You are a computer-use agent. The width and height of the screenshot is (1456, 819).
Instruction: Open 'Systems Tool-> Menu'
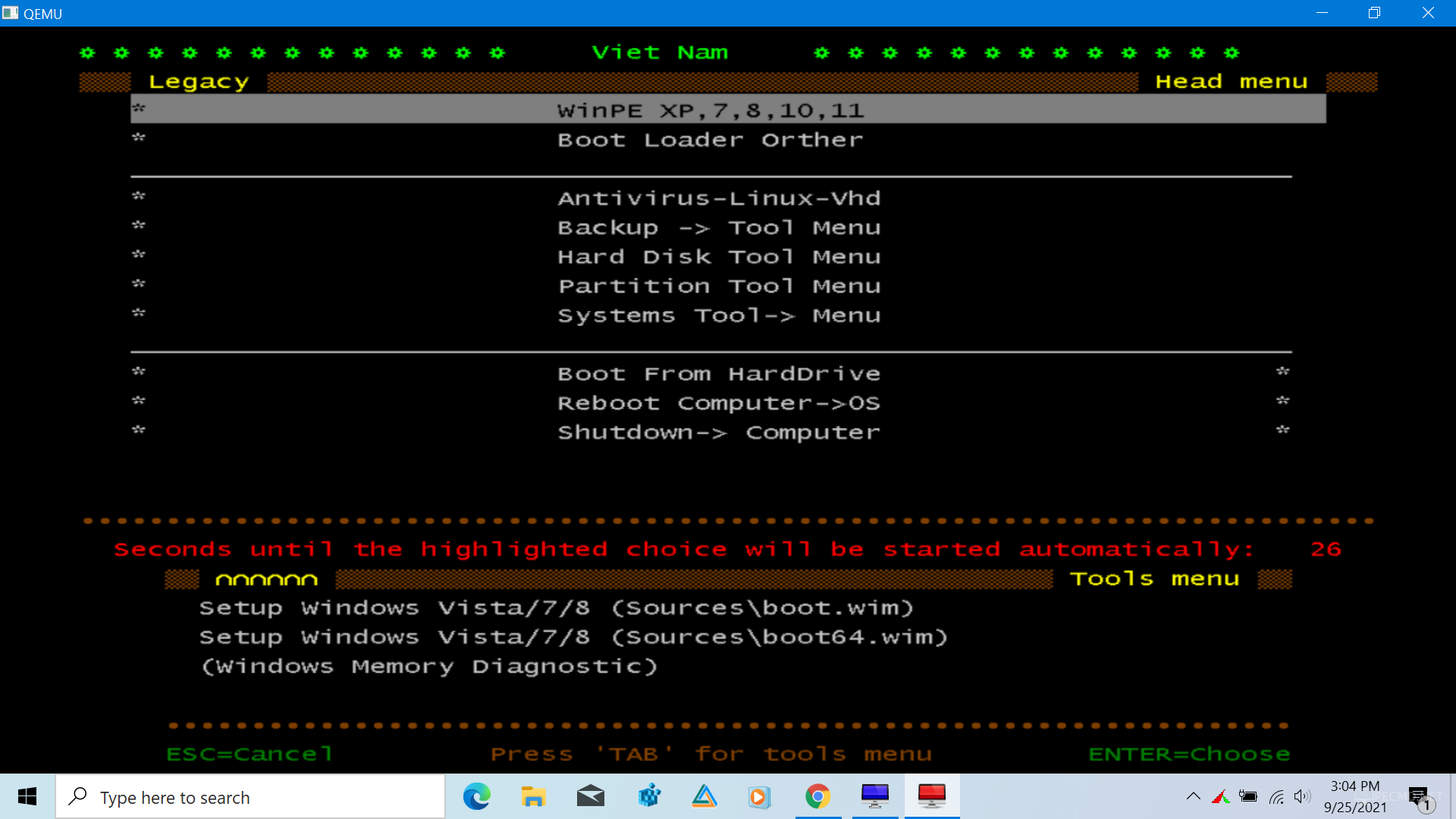pyautogui.click(x=720, y=316)
